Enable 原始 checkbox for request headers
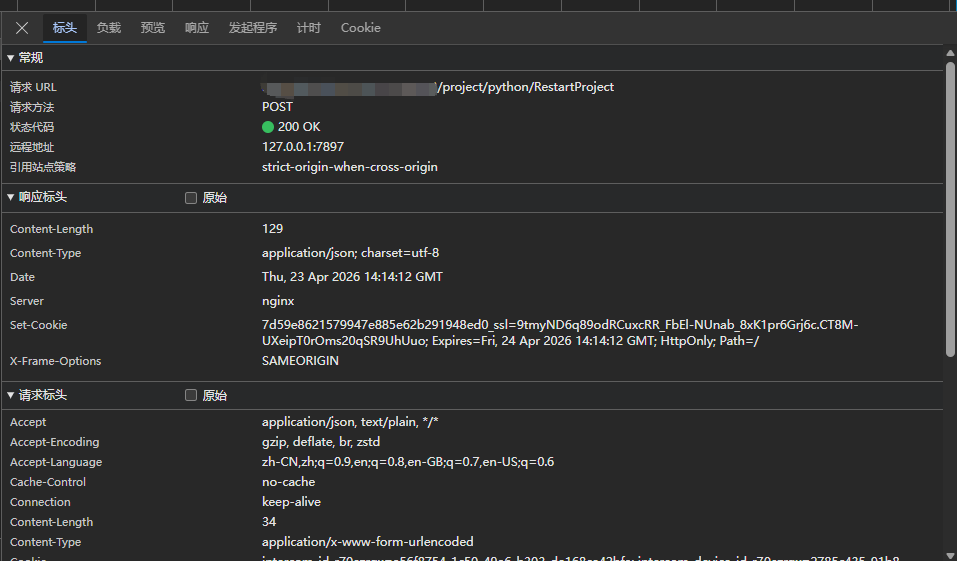 click(191, 396)
